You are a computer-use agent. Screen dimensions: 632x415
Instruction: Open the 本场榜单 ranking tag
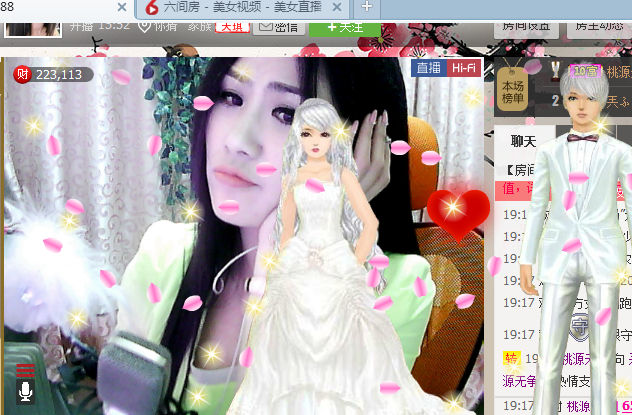(512, 89)
